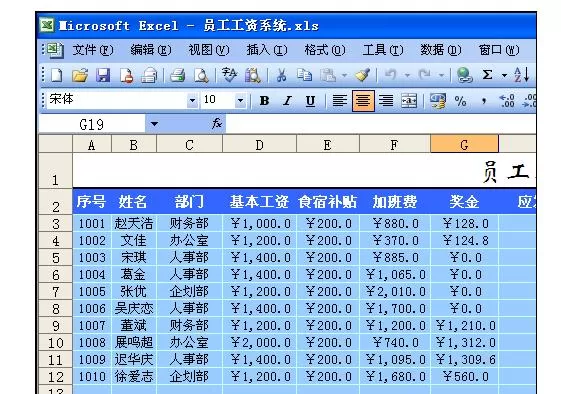This screenshot has height=394, width=561.
Task: Click the Insert Function fx icon
Action: (x=217, y=124)
